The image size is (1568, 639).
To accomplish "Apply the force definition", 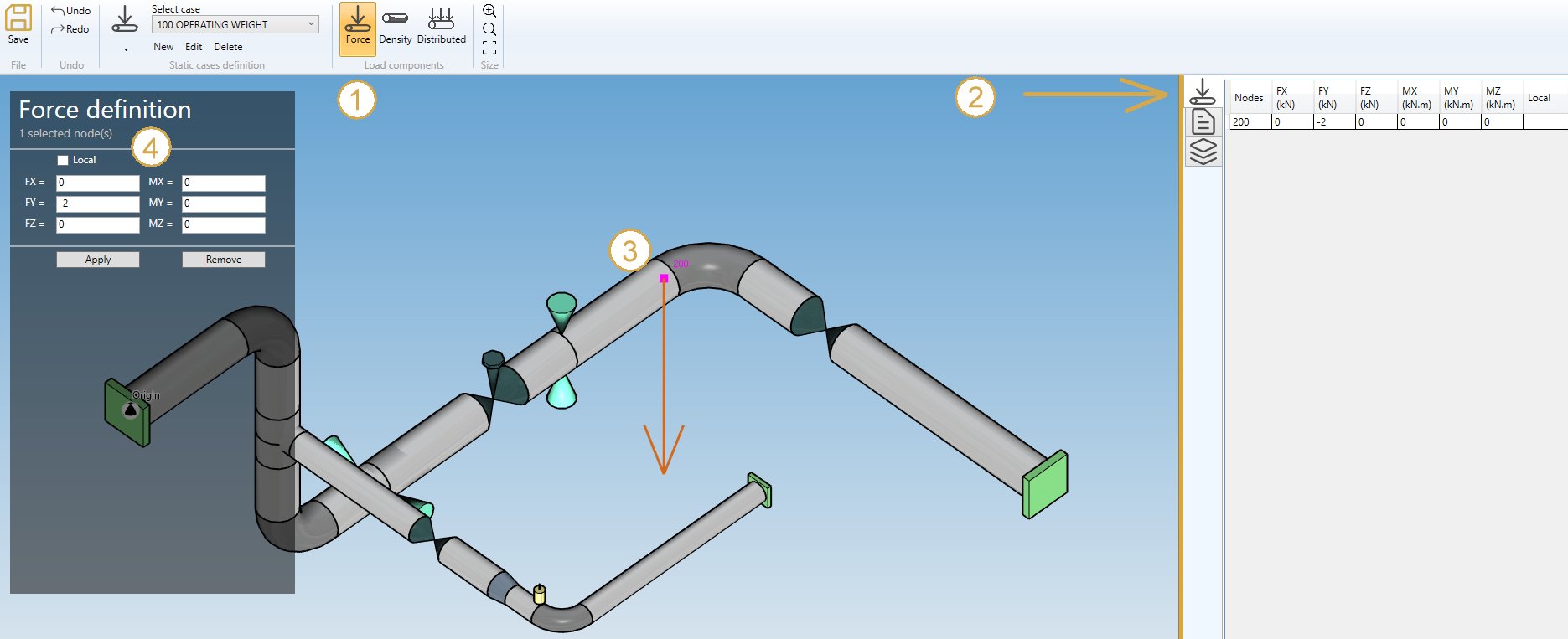I will 98,260.
